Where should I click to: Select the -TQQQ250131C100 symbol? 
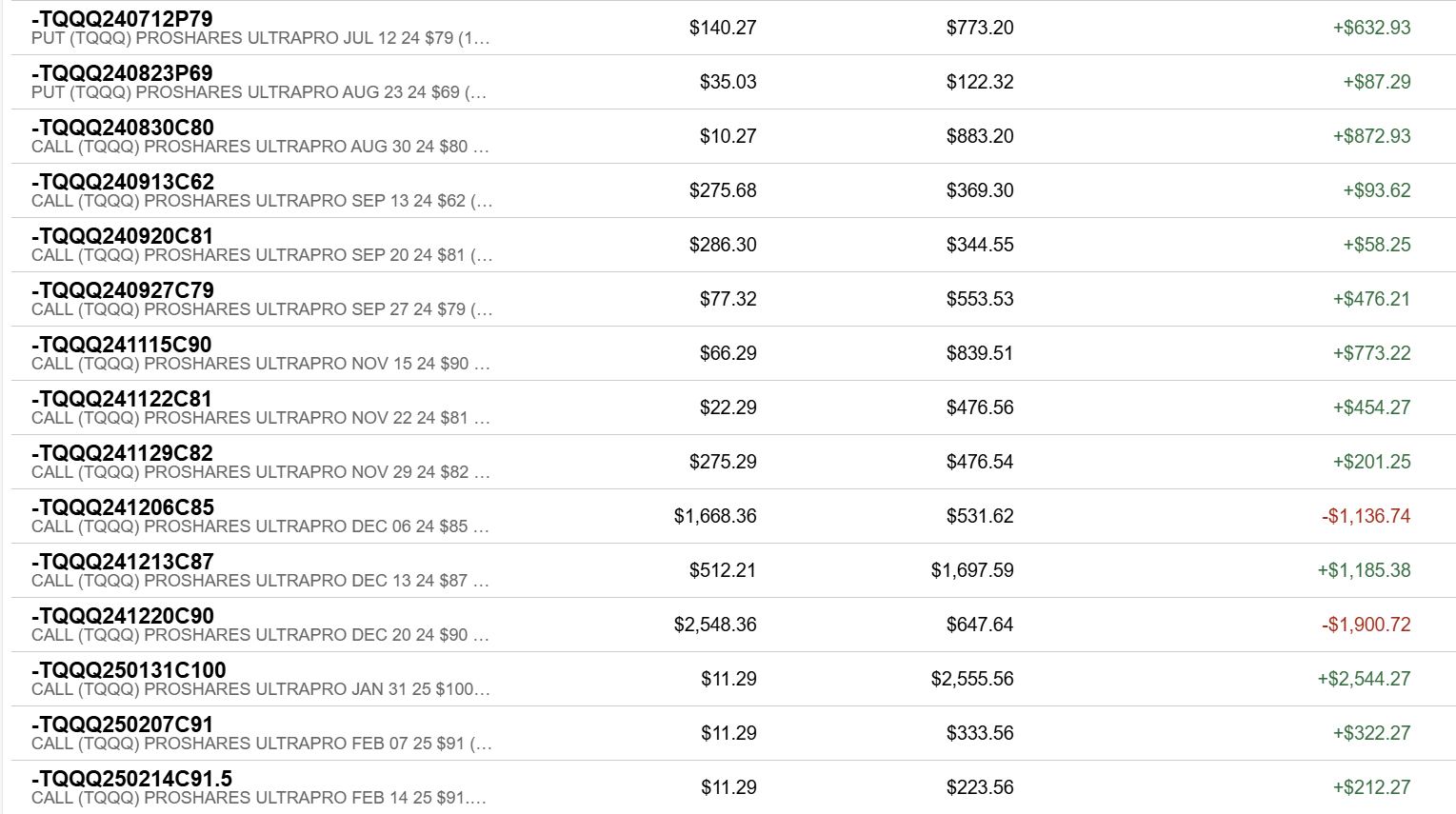click(129, 670)
